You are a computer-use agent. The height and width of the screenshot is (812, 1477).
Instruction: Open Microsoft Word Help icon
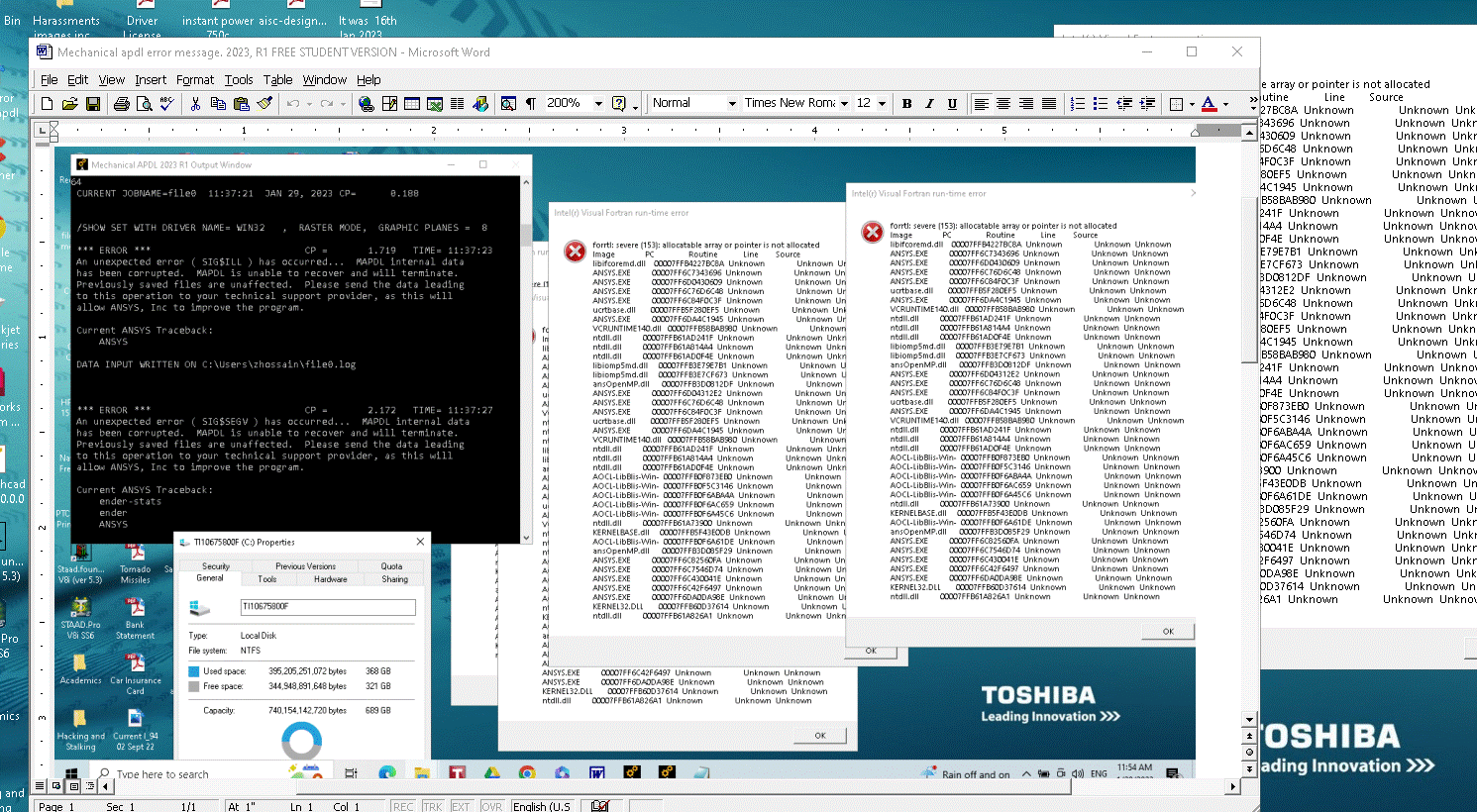[x=619, y=103]
